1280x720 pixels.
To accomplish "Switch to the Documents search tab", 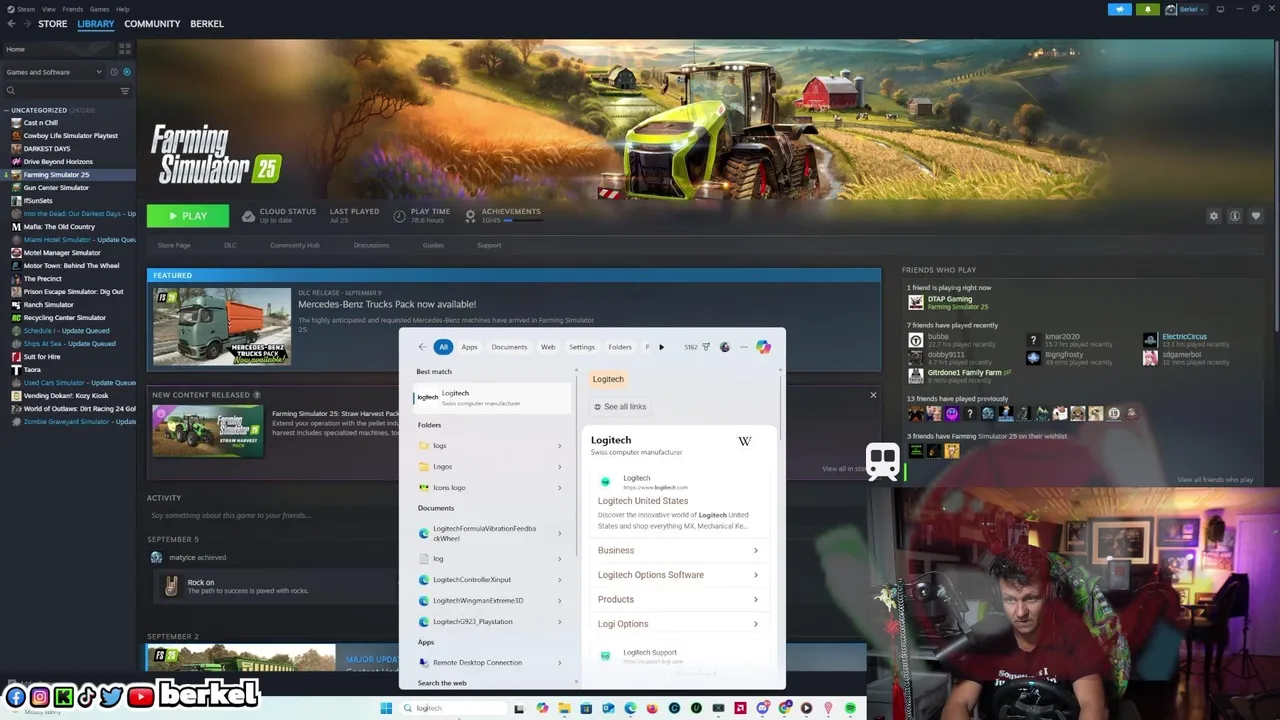I will point(509,347).
